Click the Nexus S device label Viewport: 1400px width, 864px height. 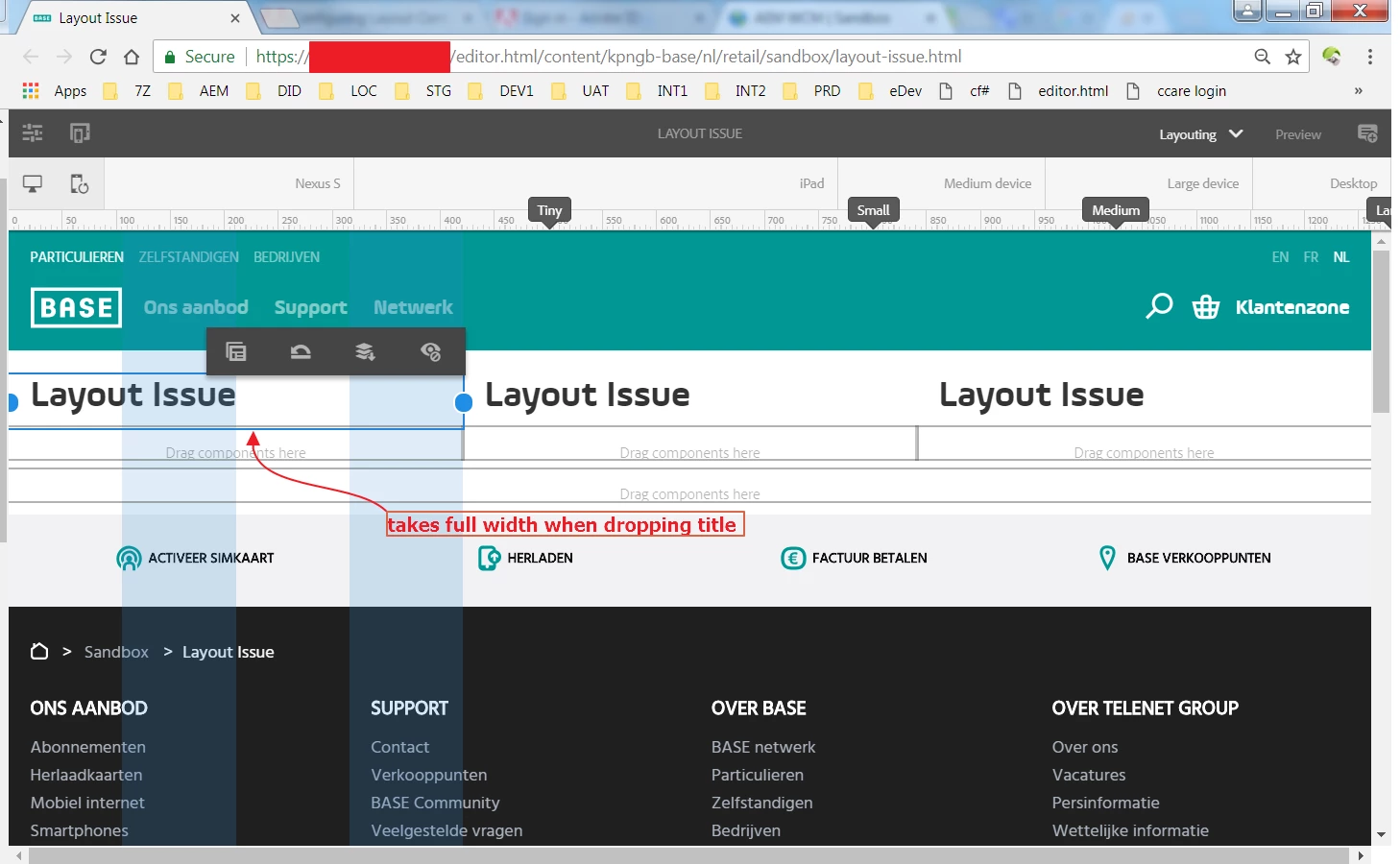tap(318, 183)
